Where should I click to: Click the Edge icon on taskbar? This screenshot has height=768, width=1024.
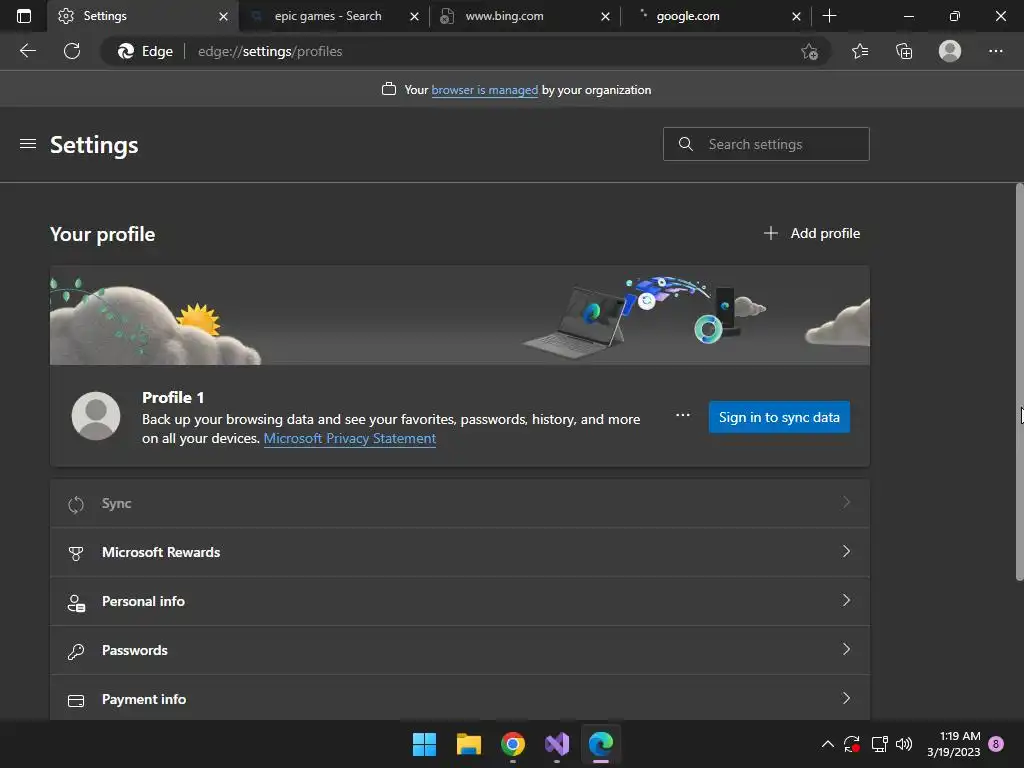coord(601,744)
